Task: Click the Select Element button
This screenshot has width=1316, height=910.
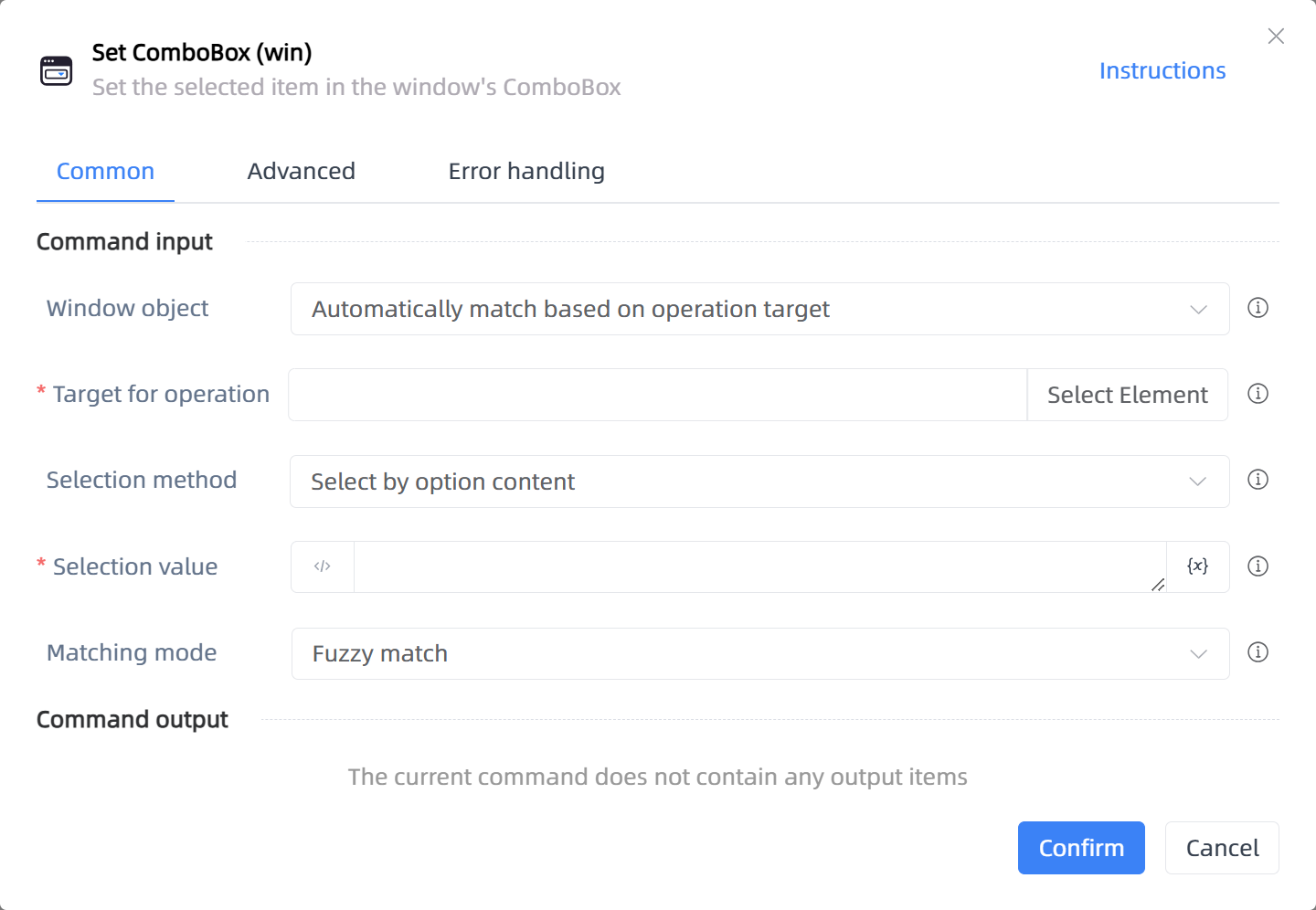Action: pyautogui.click(x=1127, y=395)
